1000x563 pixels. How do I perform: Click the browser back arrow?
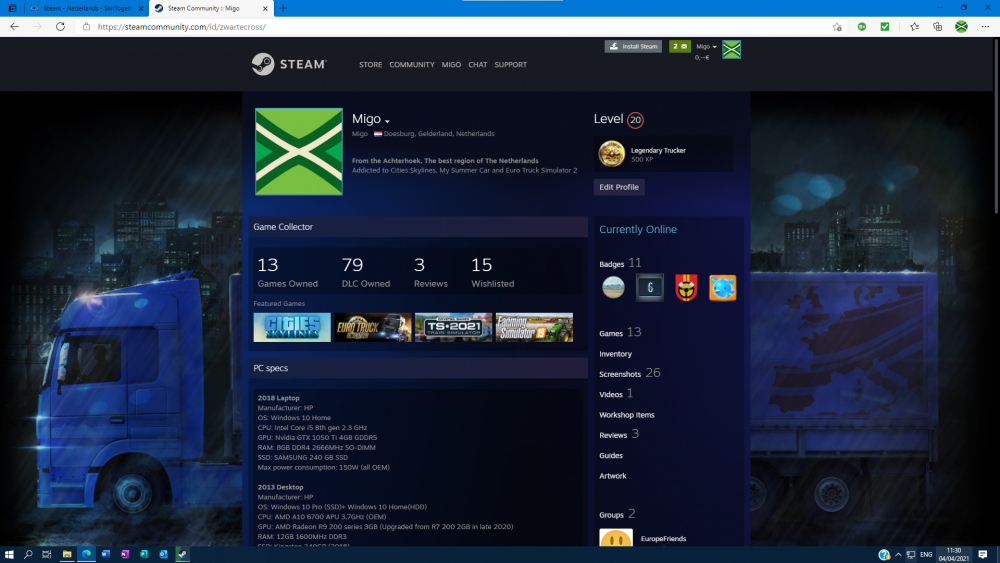pyautogui.click(x=14, y=27)
